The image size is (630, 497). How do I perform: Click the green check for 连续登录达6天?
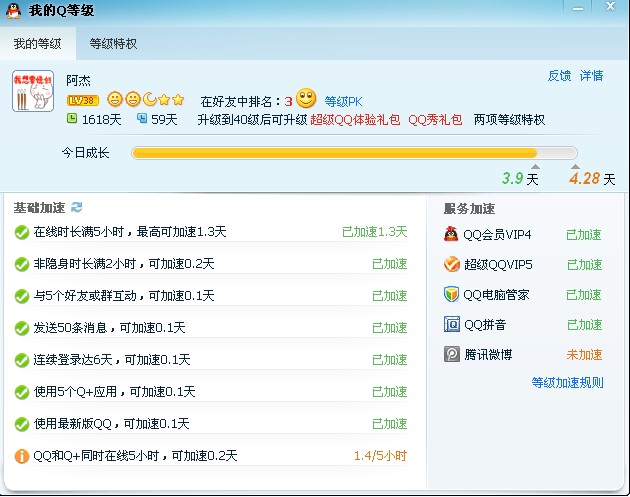[22, 360]
